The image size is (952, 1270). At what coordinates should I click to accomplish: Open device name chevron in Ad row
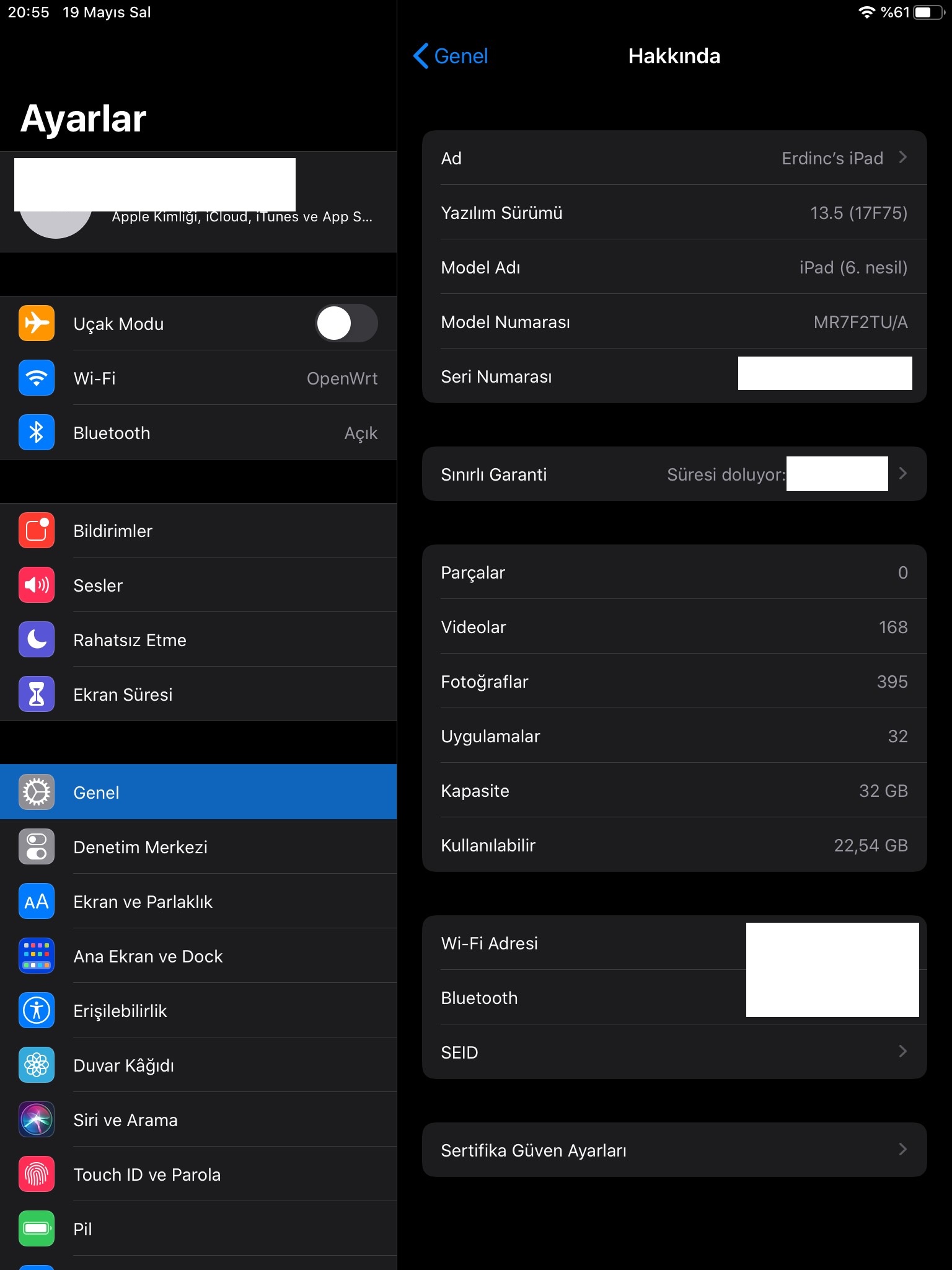tap(903, 158)
